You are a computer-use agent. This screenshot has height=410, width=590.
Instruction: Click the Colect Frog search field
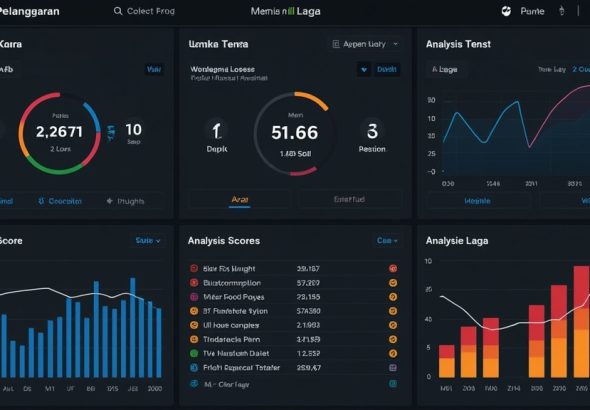click(x=145, y=11)
